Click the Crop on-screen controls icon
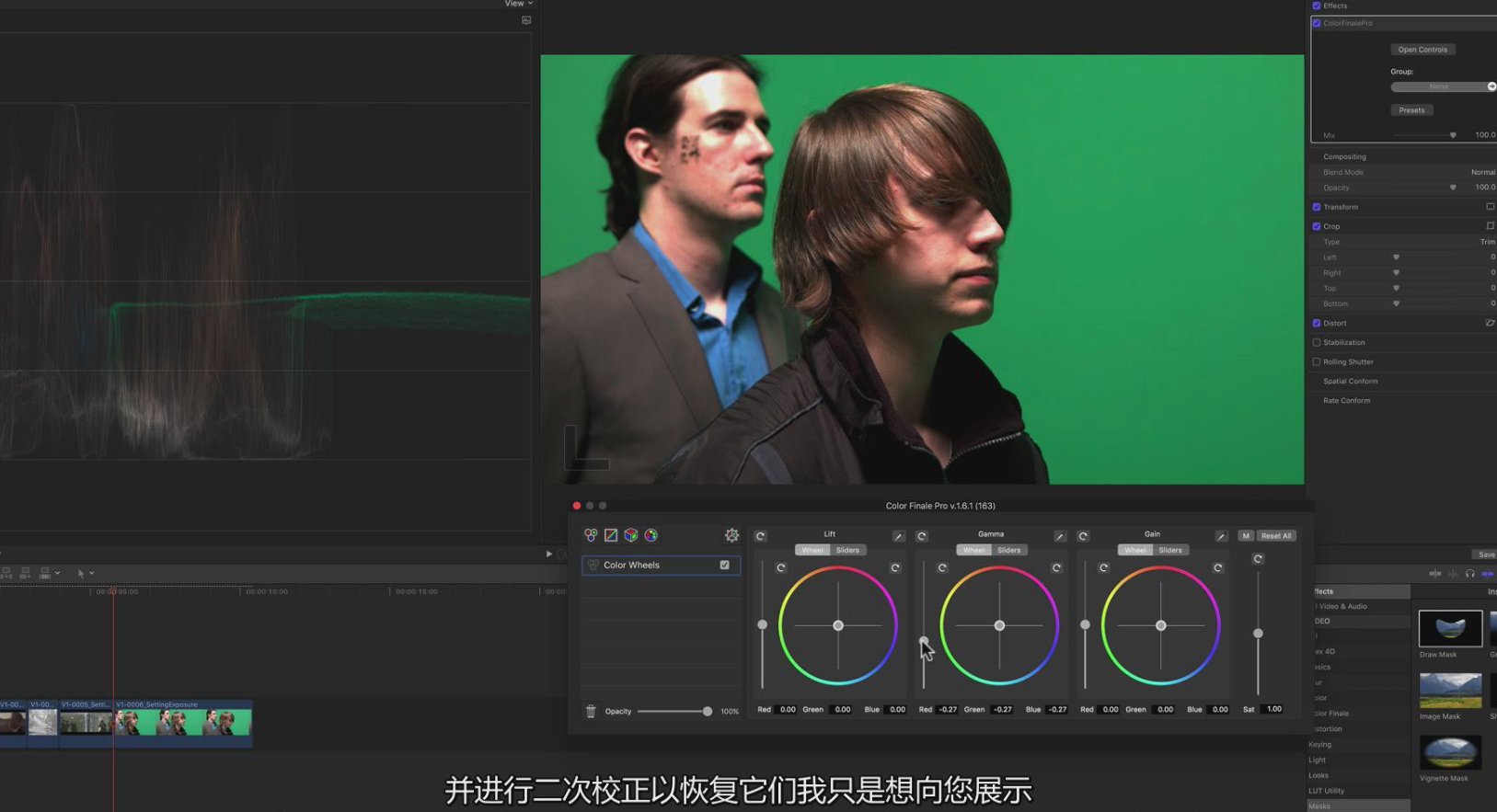 click(1490, 226)
